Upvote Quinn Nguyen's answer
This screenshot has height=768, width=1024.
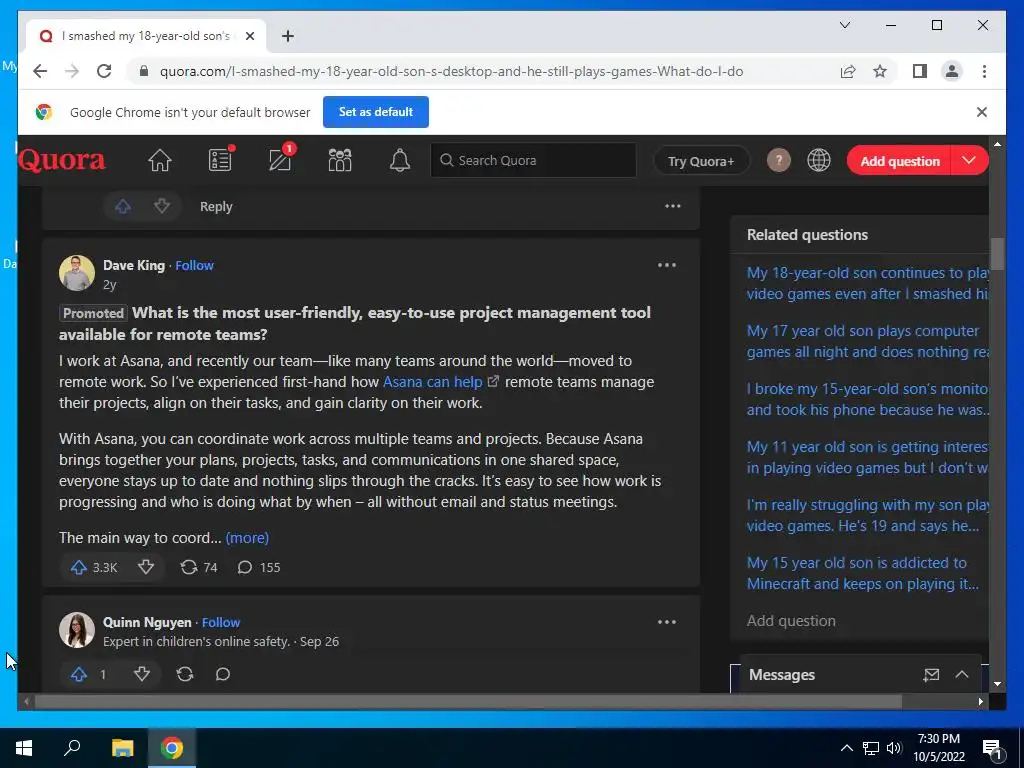point(88,674)
